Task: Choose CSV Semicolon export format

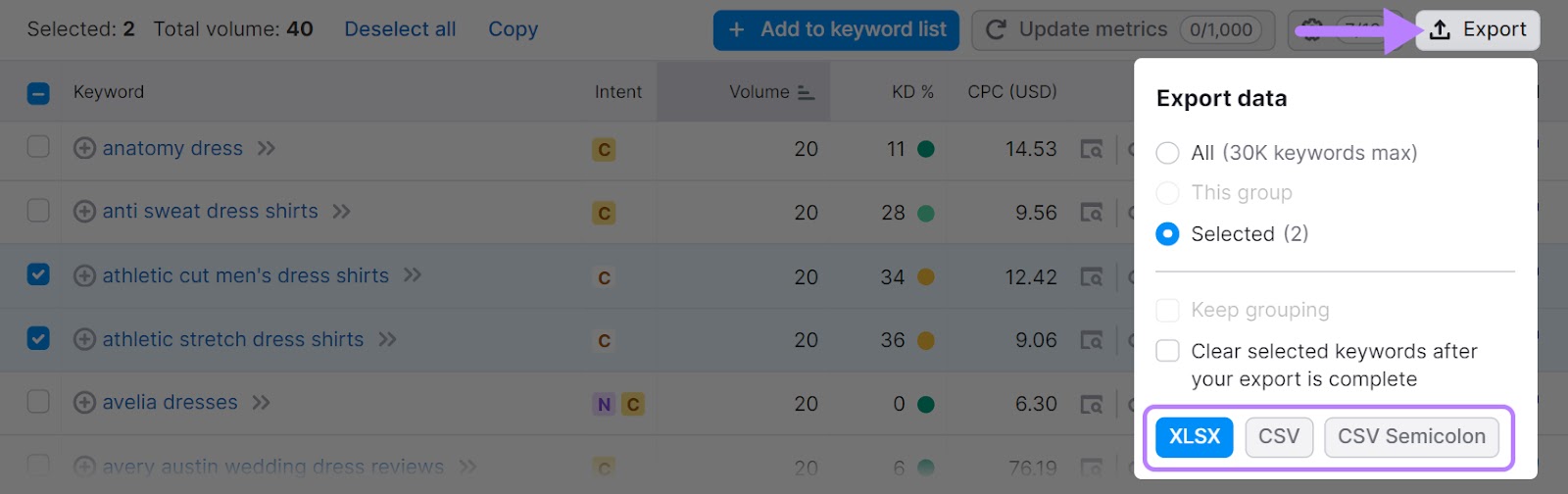Action: (1411, 437)
